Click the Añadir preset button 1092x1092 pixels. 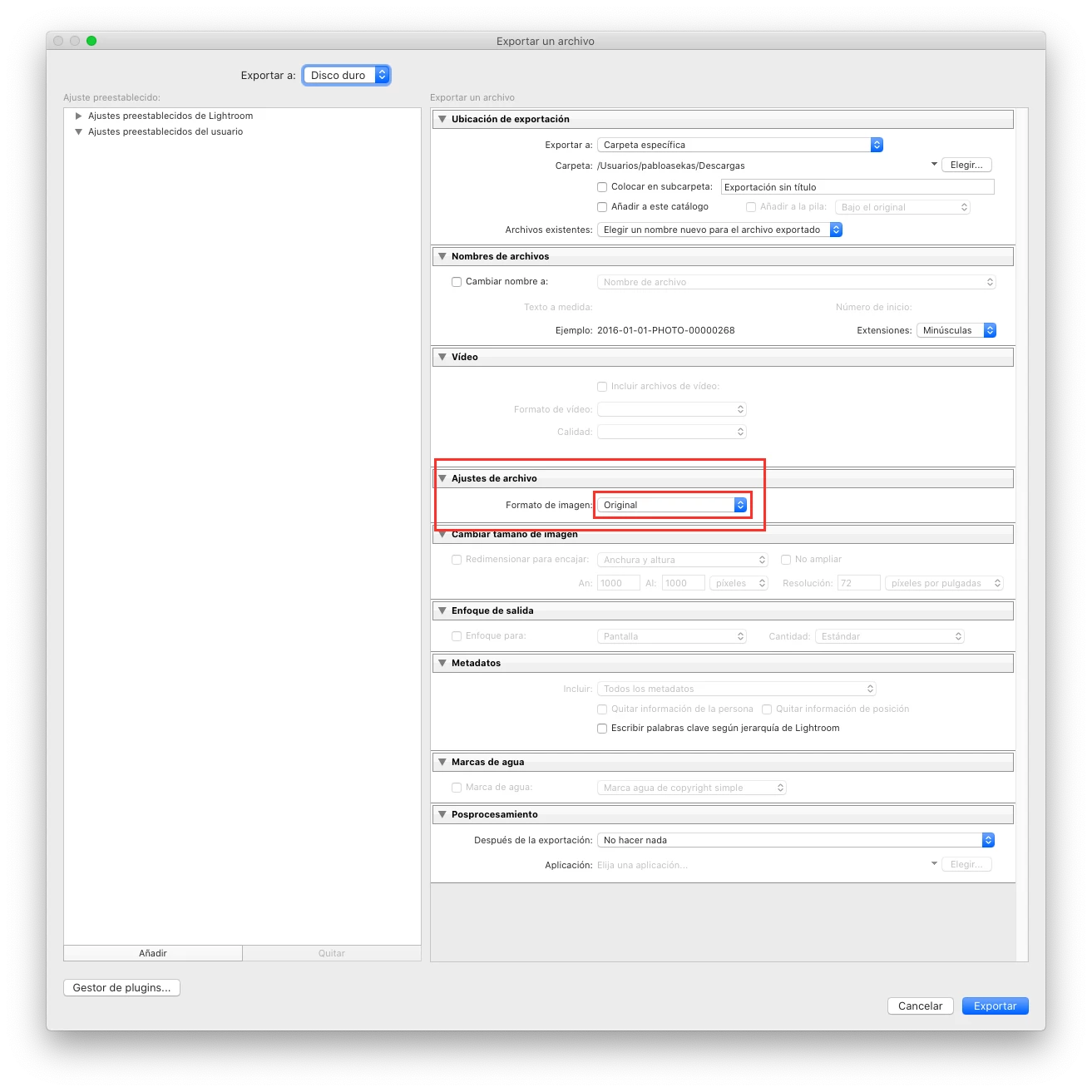click(x=153, y=953)
